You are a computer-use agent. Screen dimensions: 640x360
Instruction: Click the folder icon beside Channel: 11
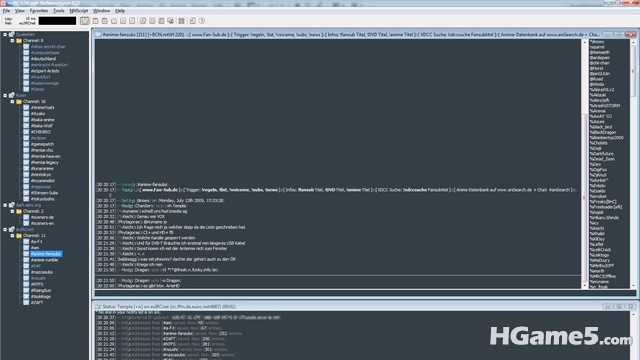19,236
